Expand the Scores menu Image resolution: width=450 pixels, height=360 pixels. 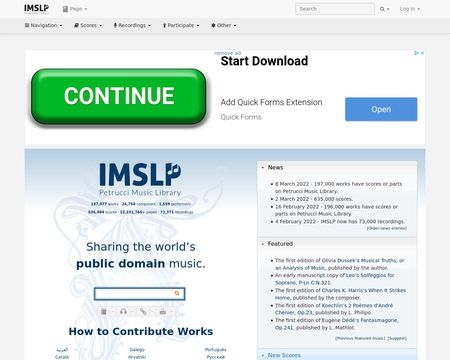coord(88,25)
